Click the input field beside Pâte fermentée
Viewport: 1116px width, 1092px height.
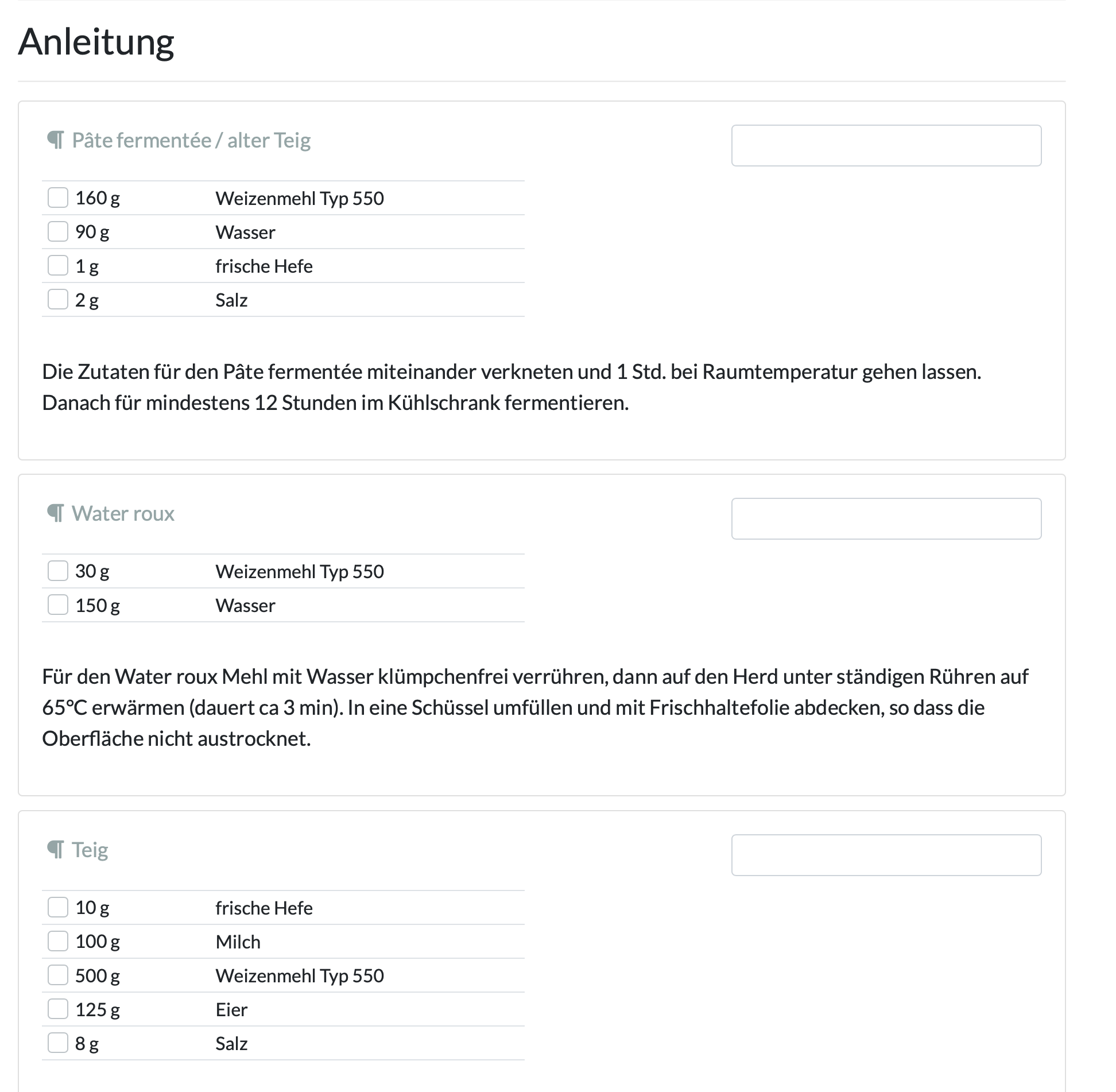tap(886, 145)
